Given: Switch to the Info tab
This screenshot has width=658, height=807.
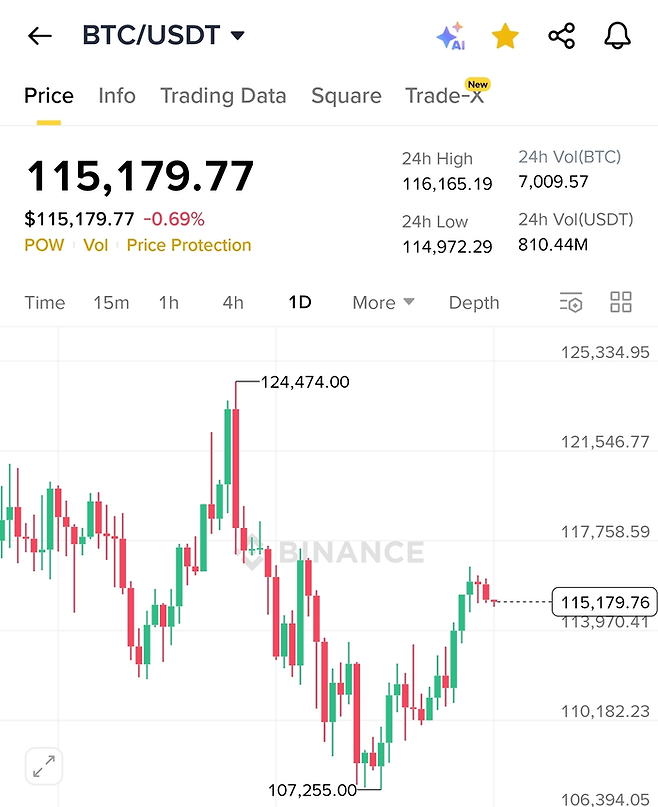Looking at the screenshot, I should pos(117,96).
